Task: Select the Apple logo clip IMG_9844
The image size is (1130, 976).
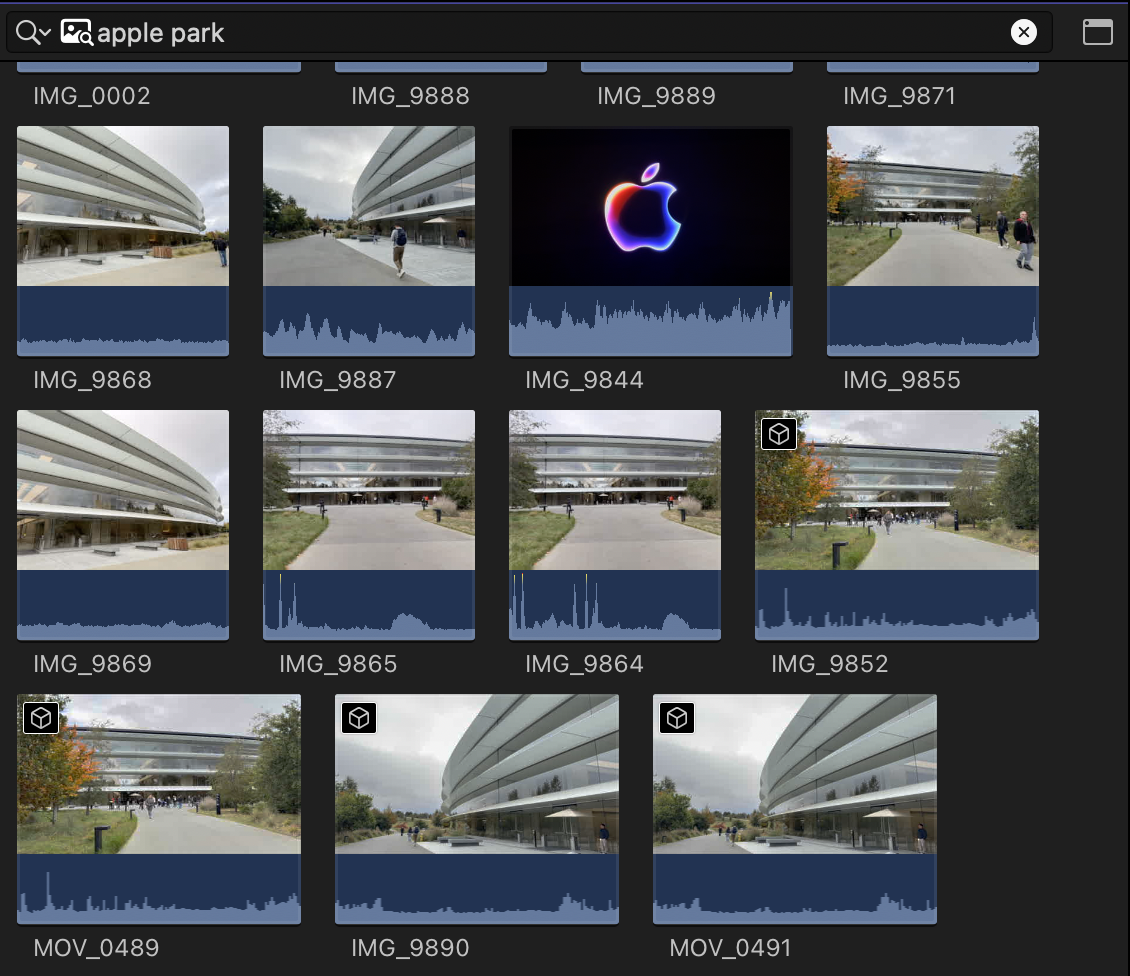Action: (650, 208)
